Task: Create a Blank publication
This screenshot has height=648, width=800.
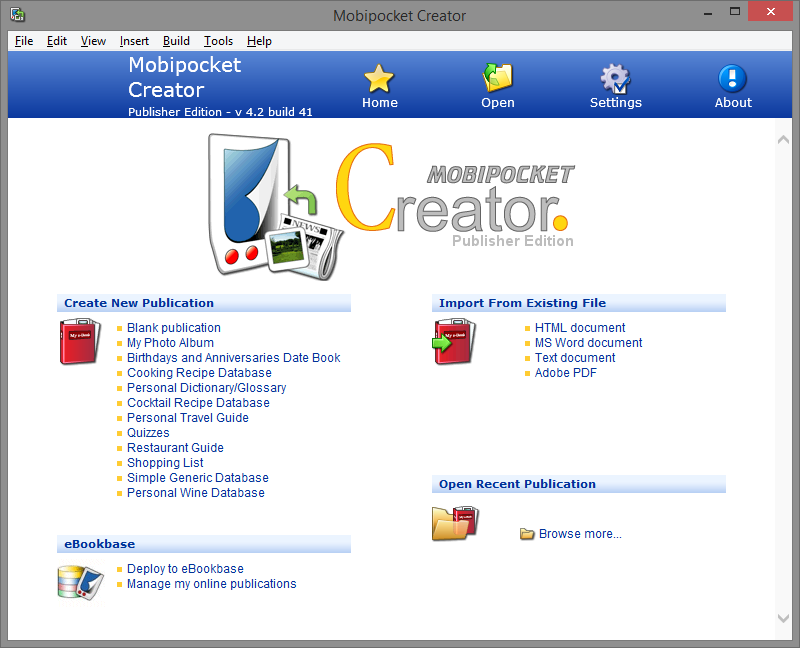Action: [x=173, y=328]
